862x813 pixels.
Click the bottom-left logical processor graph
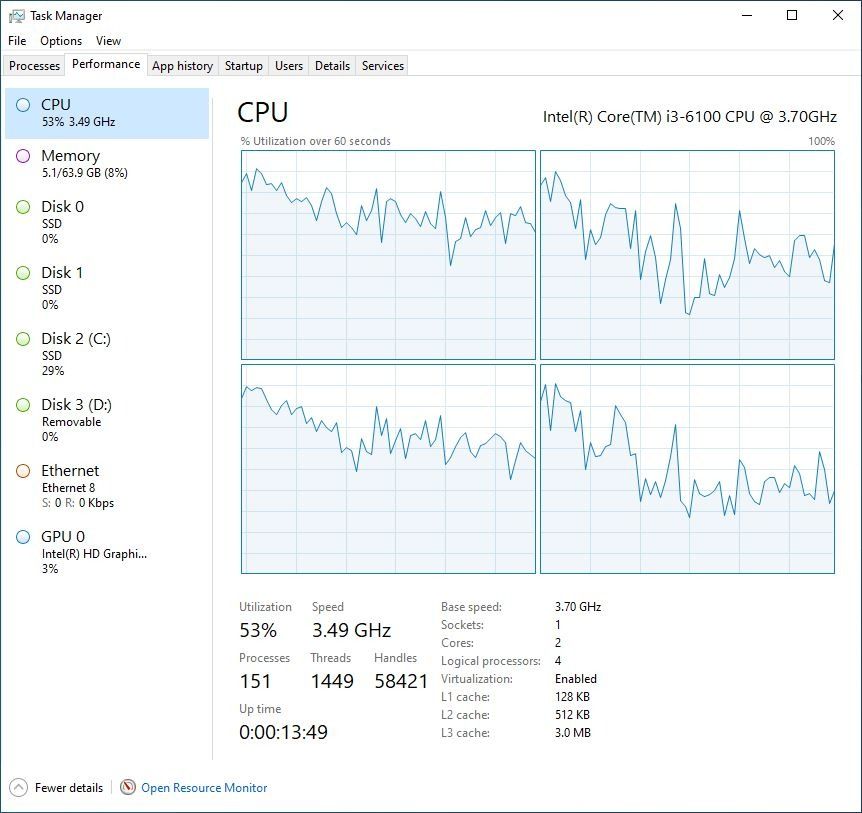[x=388, y=469]
